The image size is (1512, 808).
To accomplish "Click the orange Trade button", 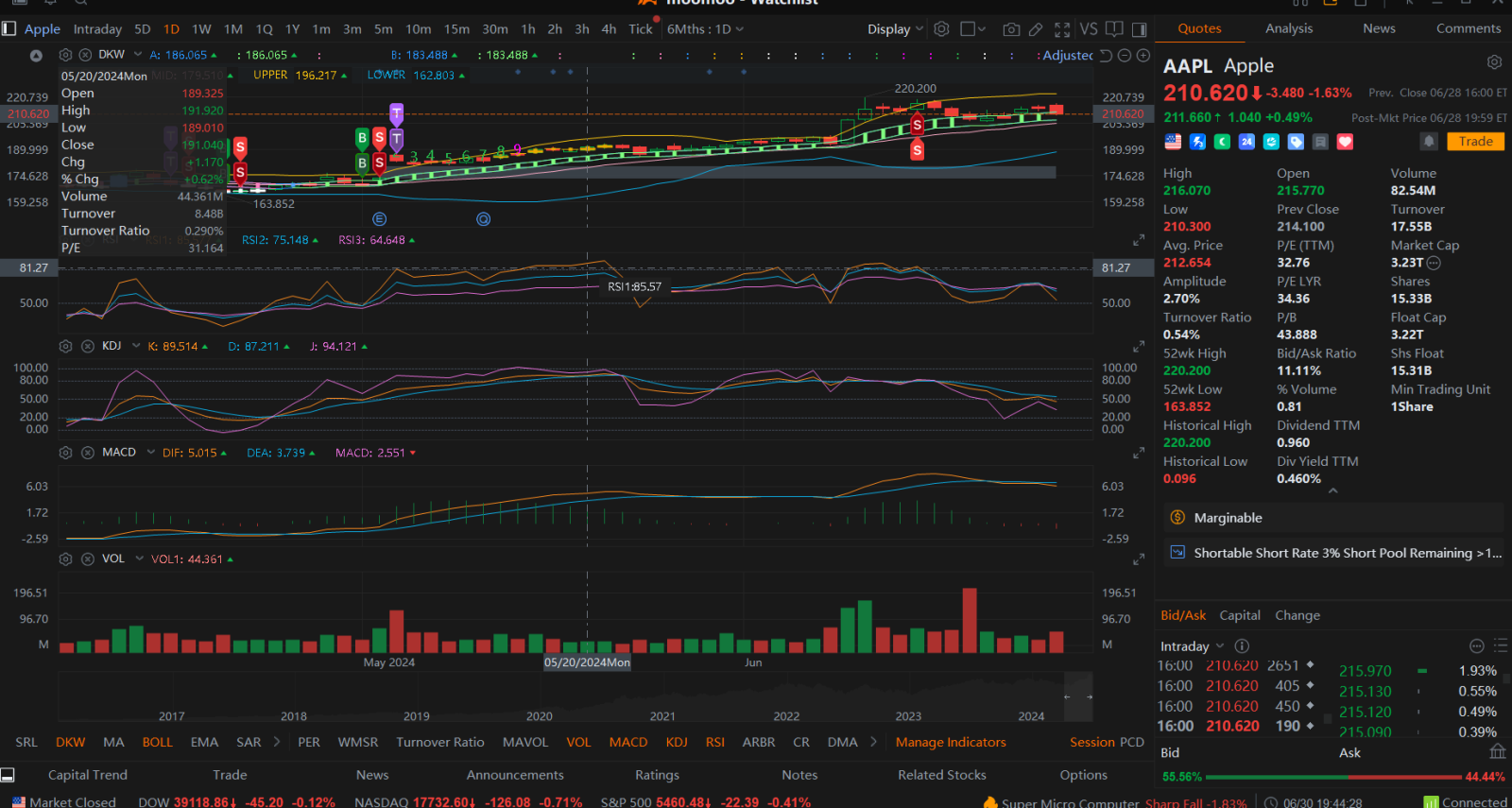I will [1475, 142].
